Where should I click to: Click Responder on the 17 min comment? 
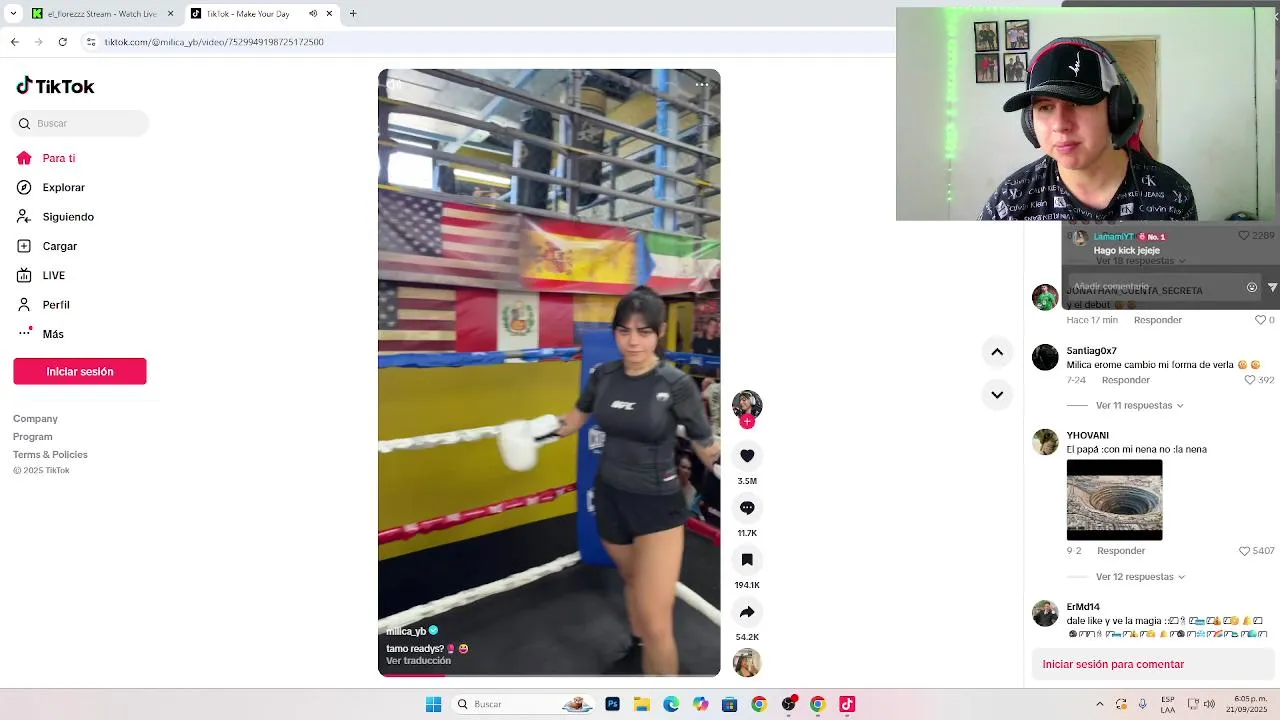(x=1158, y=320)
